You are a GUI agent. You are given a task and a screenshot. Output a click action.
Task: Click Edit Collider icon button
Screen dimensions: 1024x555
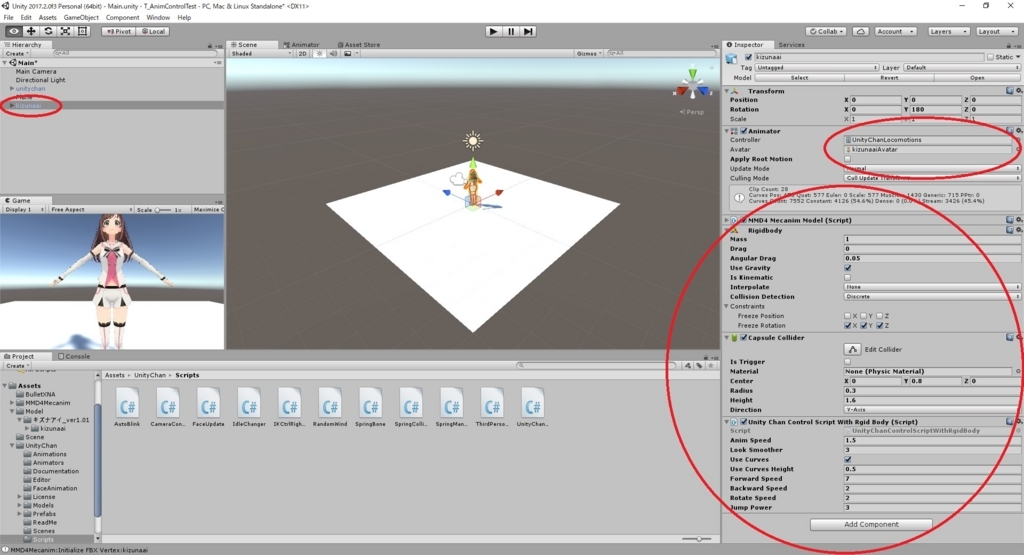(852, 349)
